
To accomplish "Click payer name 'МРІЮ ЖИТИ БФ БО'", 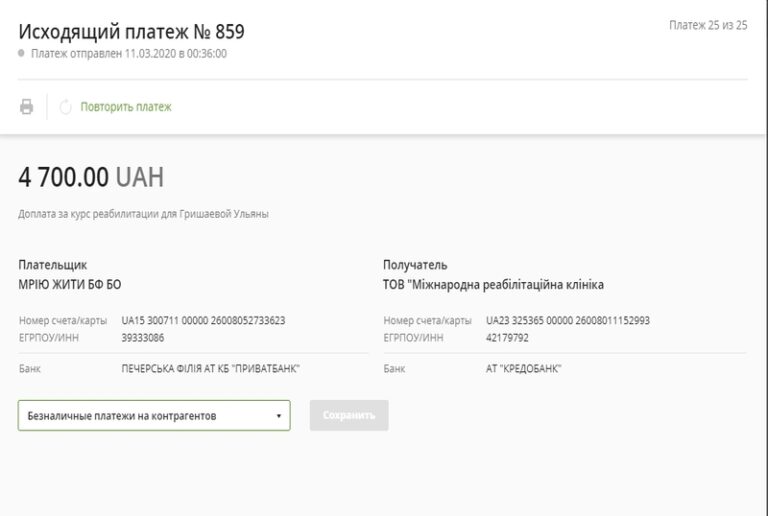I will (69, 285).
